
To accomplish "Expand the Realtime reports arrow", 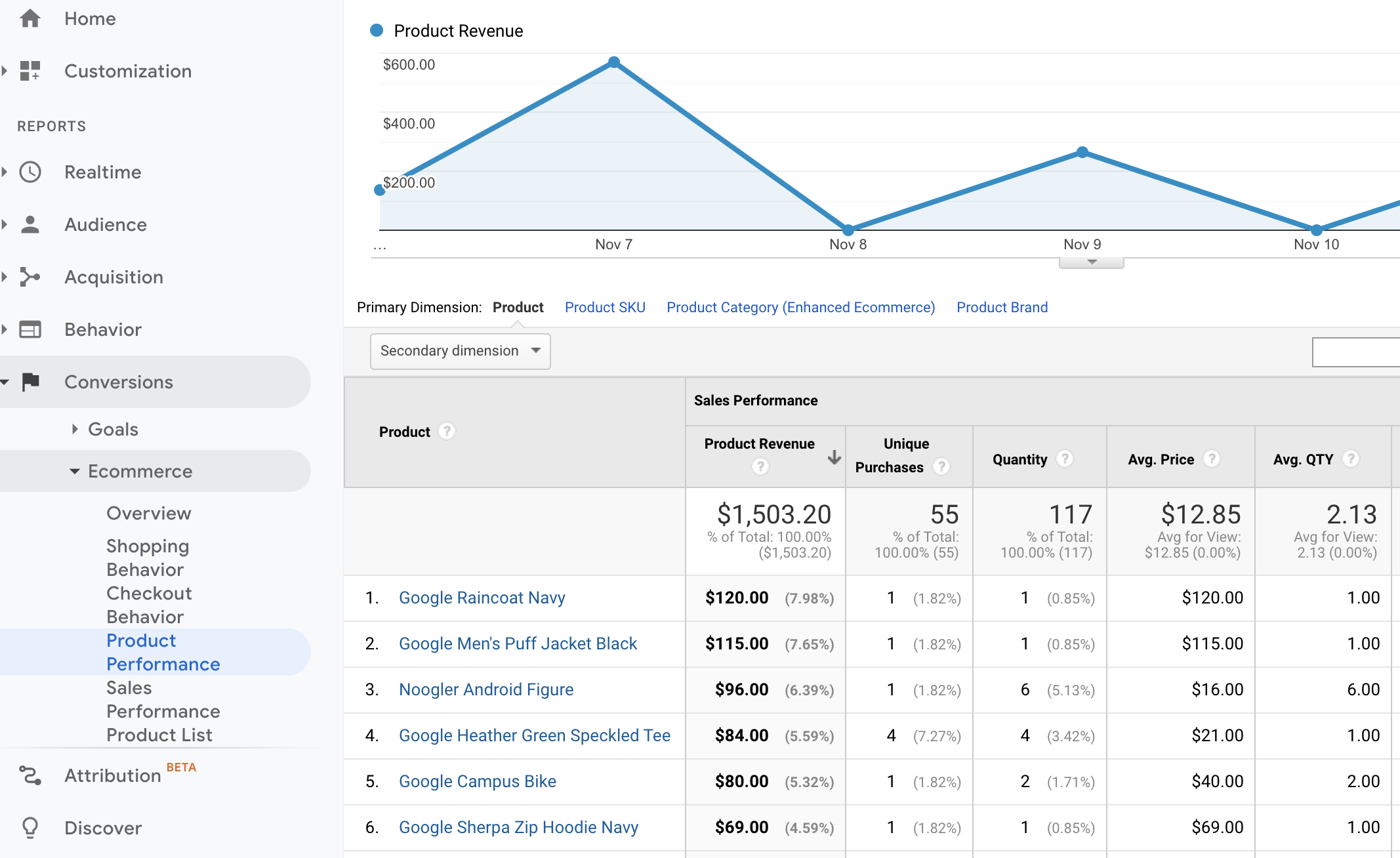I will (x=5, y=172).
